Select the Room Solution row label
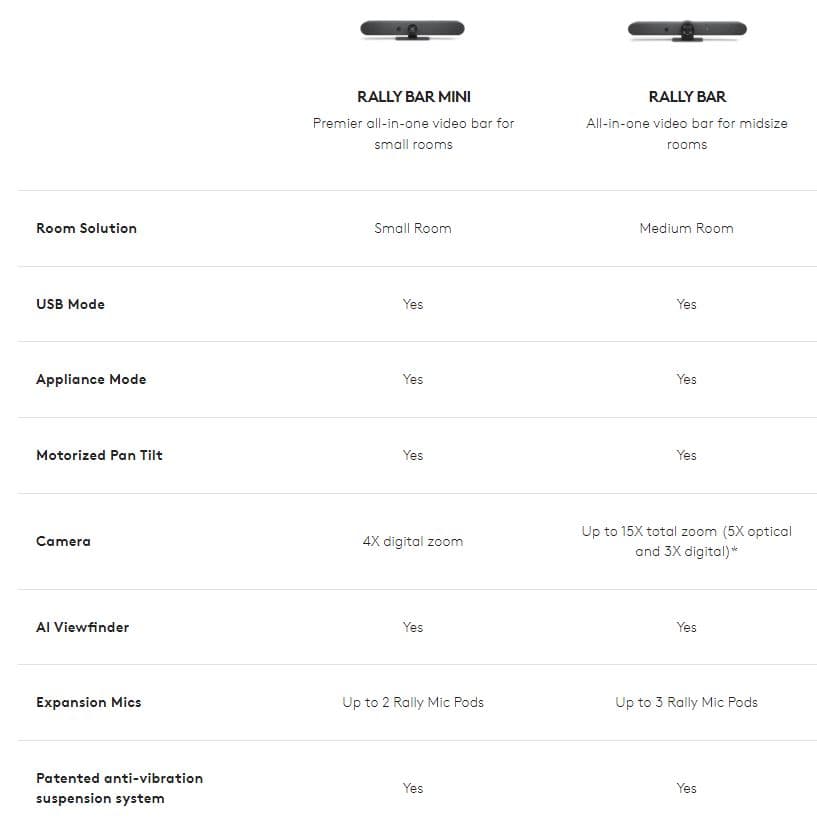This screenshot has width=817, height=834. point(86,228)
